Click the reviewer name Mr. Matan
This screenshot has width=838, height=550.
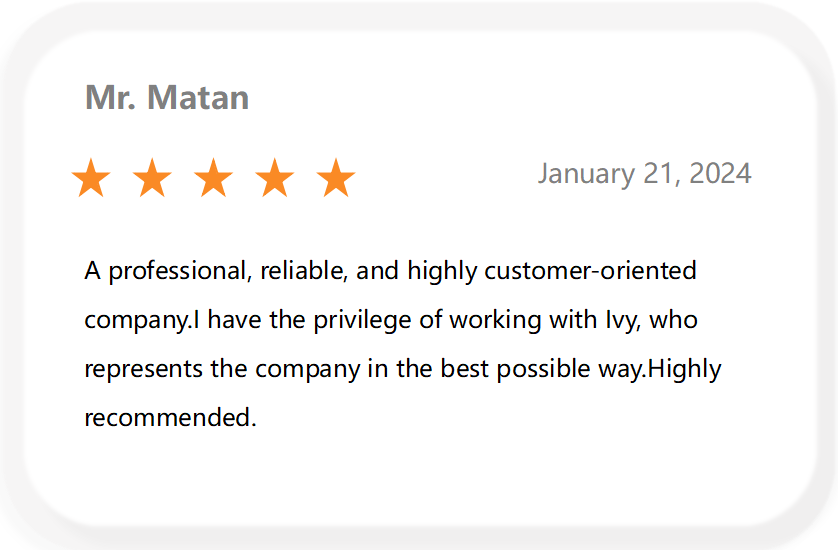167,98
